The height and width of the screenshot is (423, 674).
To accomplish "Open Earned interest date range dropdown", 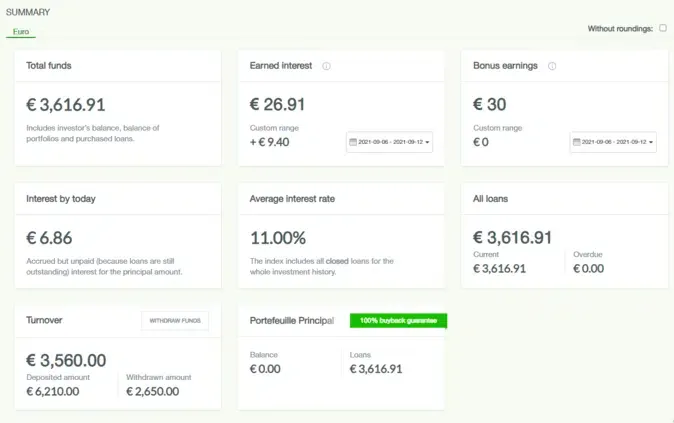I will click(390, 142).
